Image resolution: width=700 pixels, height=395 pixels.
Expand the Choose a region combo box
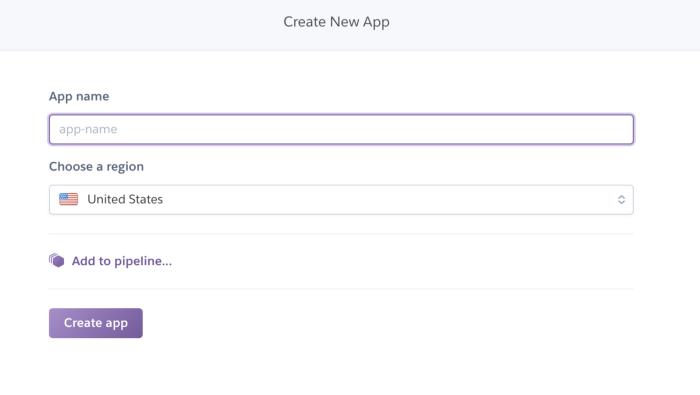tap(341, 200)
